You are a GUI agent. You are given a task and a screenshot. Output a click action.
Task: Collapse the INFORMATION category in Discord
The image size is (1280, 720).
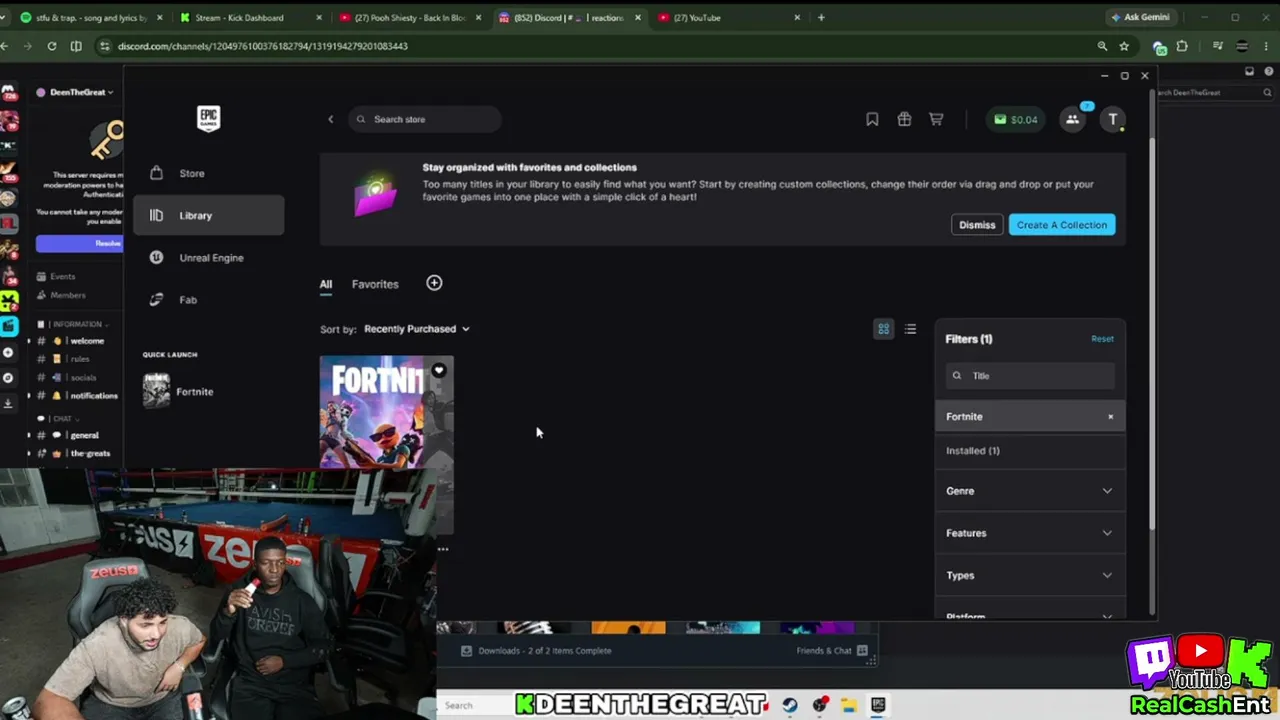75,324
